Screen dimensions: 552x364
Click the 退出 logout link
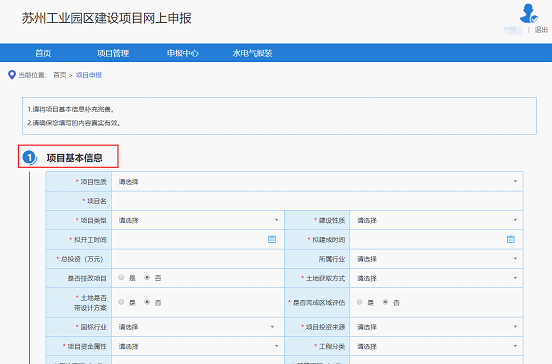point(541,30)
